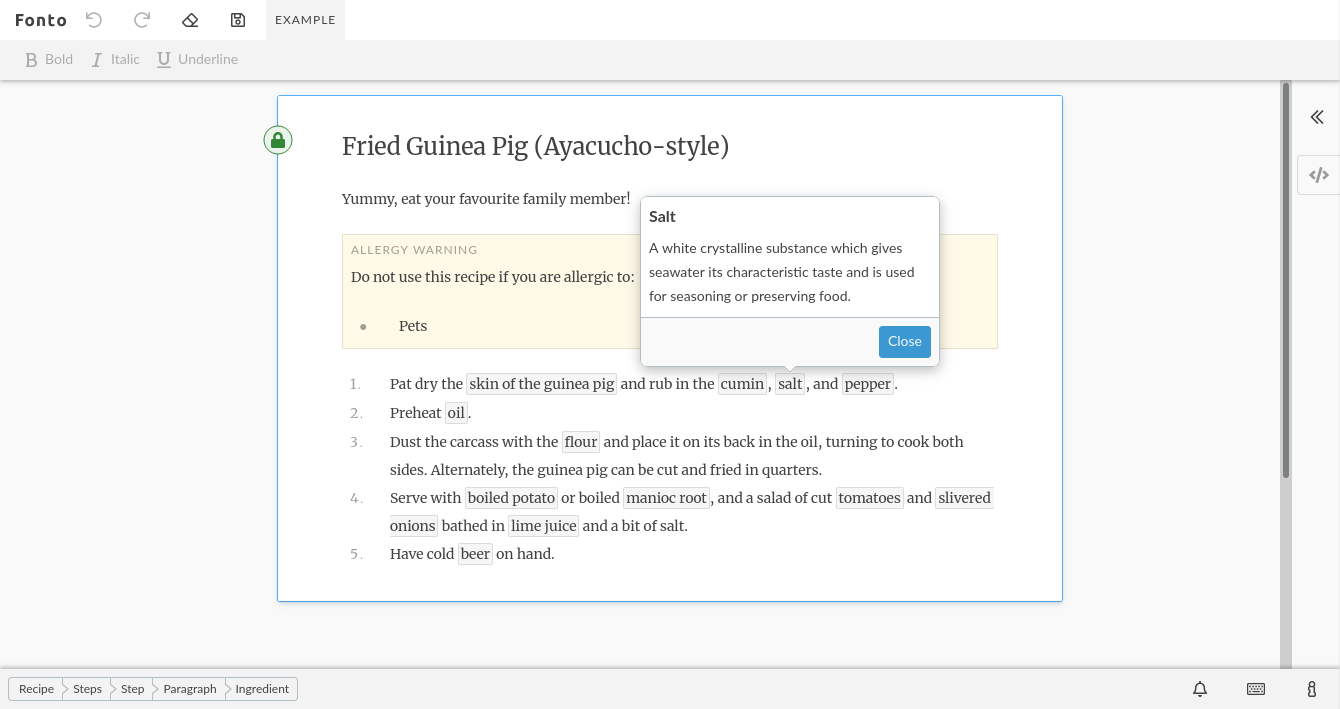The height and width of the screenshot is (709, 1340).
Task: Select the beer ingredient in step five
Action: coord(475,553)
